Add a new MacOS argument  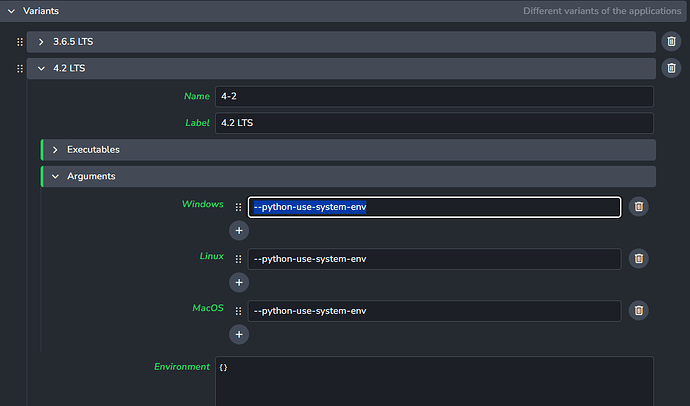tap(239, 335)
